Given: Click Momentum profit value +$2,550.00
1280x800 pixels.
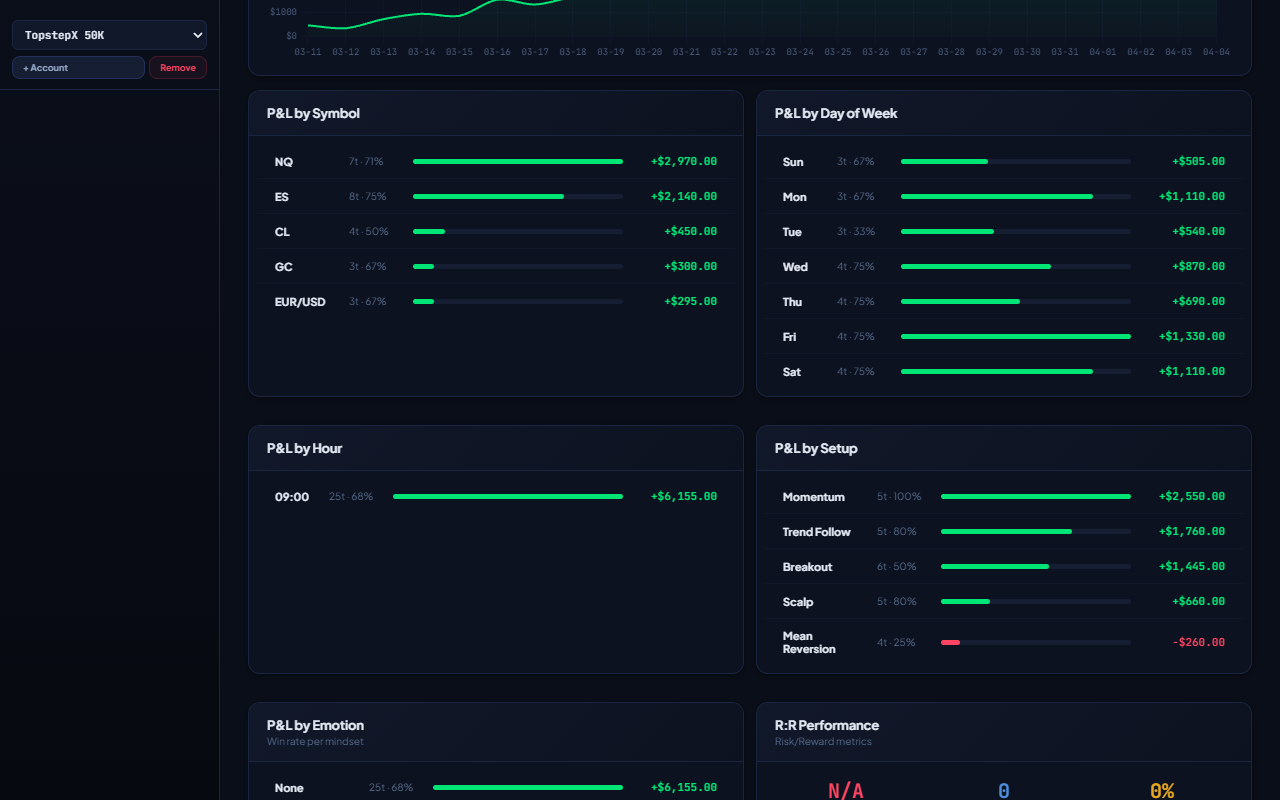Looking at the screenshot, I should 1192,497.
